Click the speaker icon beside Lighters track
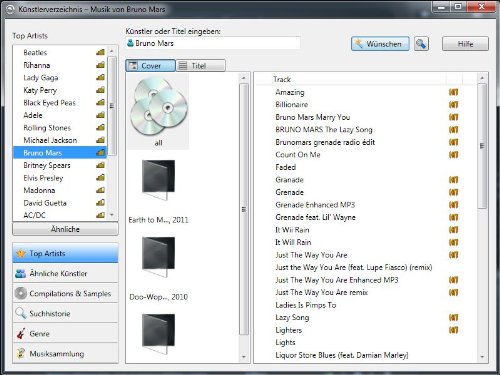The height and width of the screenshot is (375, 500). (453, 330)
